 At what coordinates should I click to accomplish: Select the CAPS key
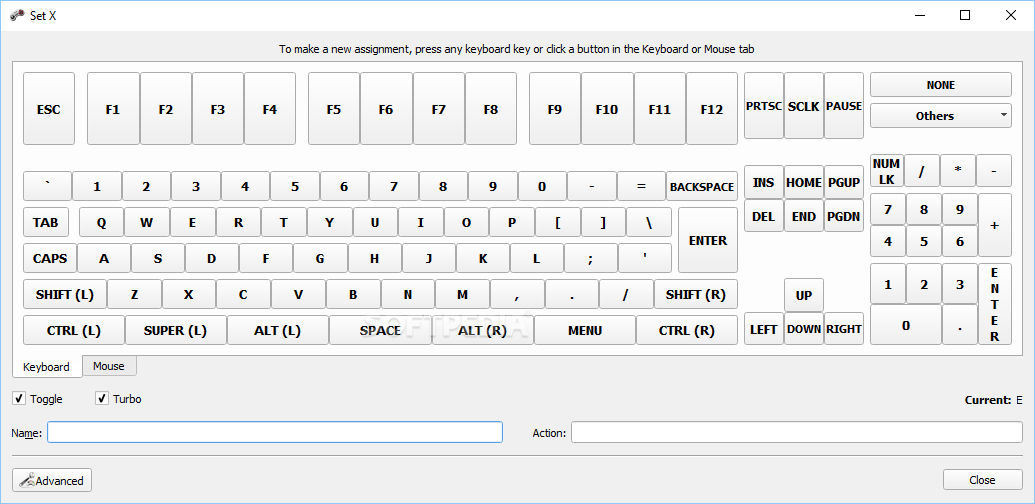click(x=50, y=259)
